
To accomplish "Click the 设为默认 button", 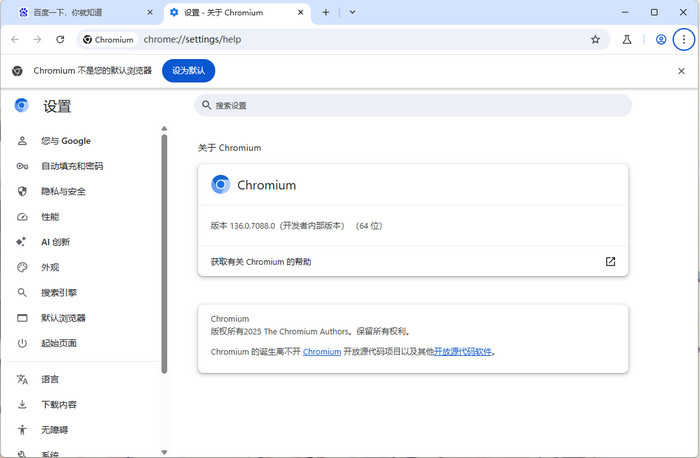I will tap(188, 71).
